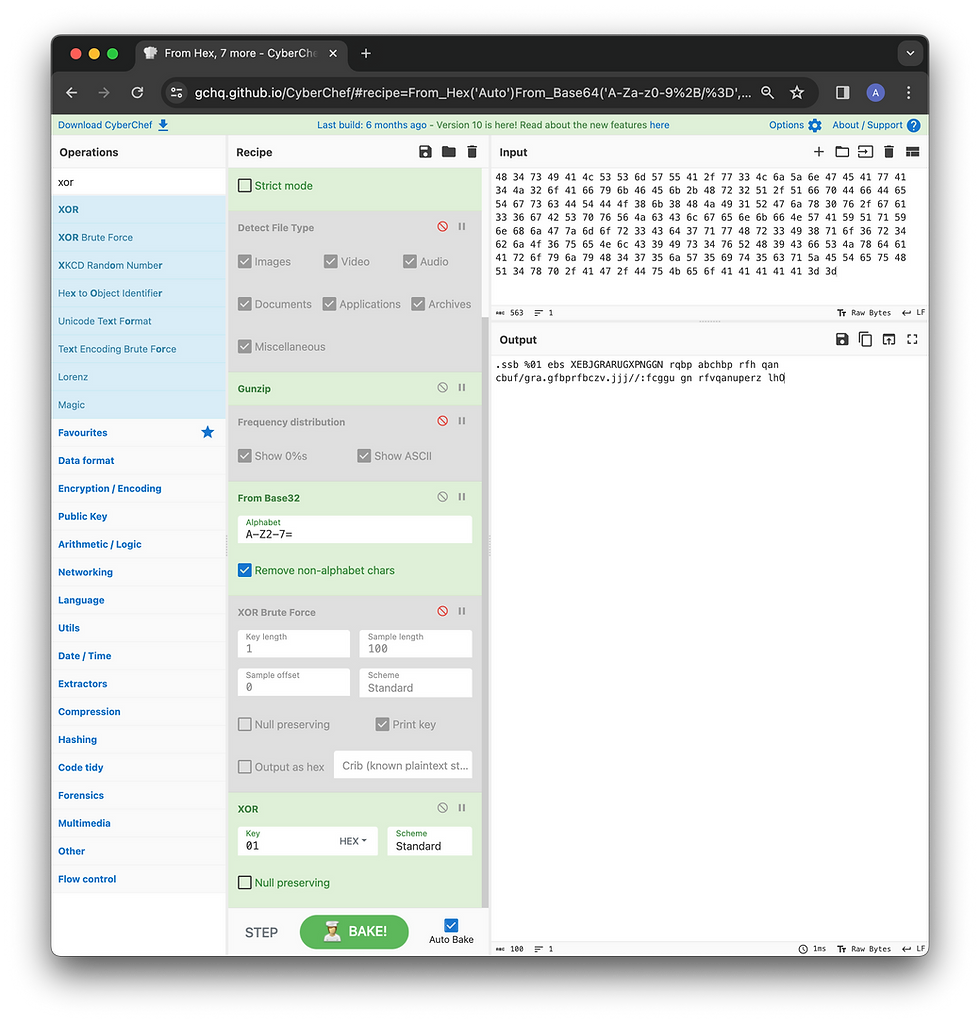This screenshot has width=980, height=1024.
Task: Uncheck the Audio file type checkbox
Action: pyautogui.click(x=410, y=261)
